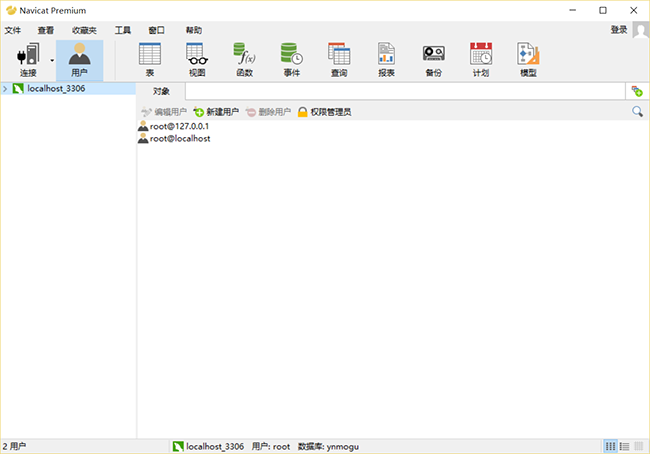
Task: Expand the localhost_3306 connection tree
Action: [5, 89]
